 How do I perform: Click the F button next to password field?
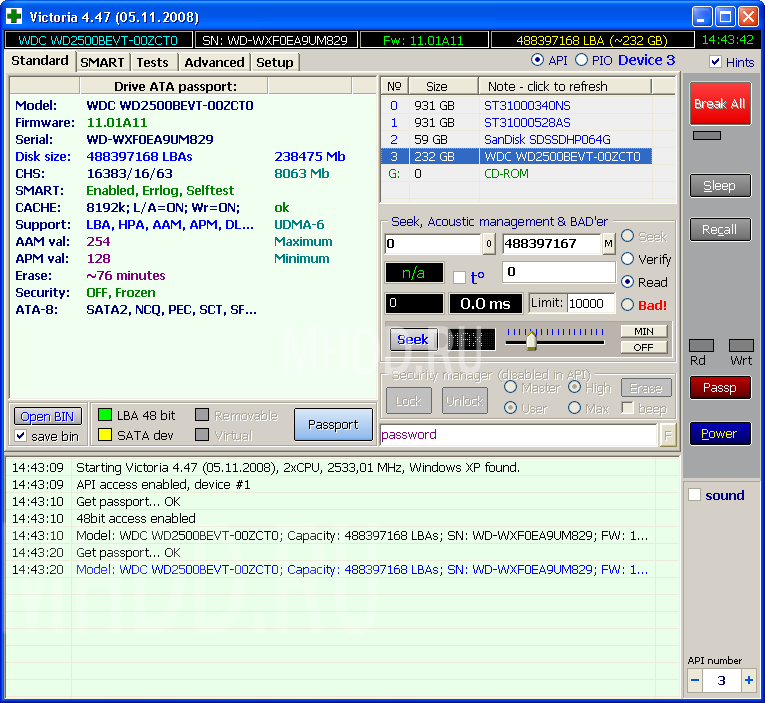pos(668,435)
